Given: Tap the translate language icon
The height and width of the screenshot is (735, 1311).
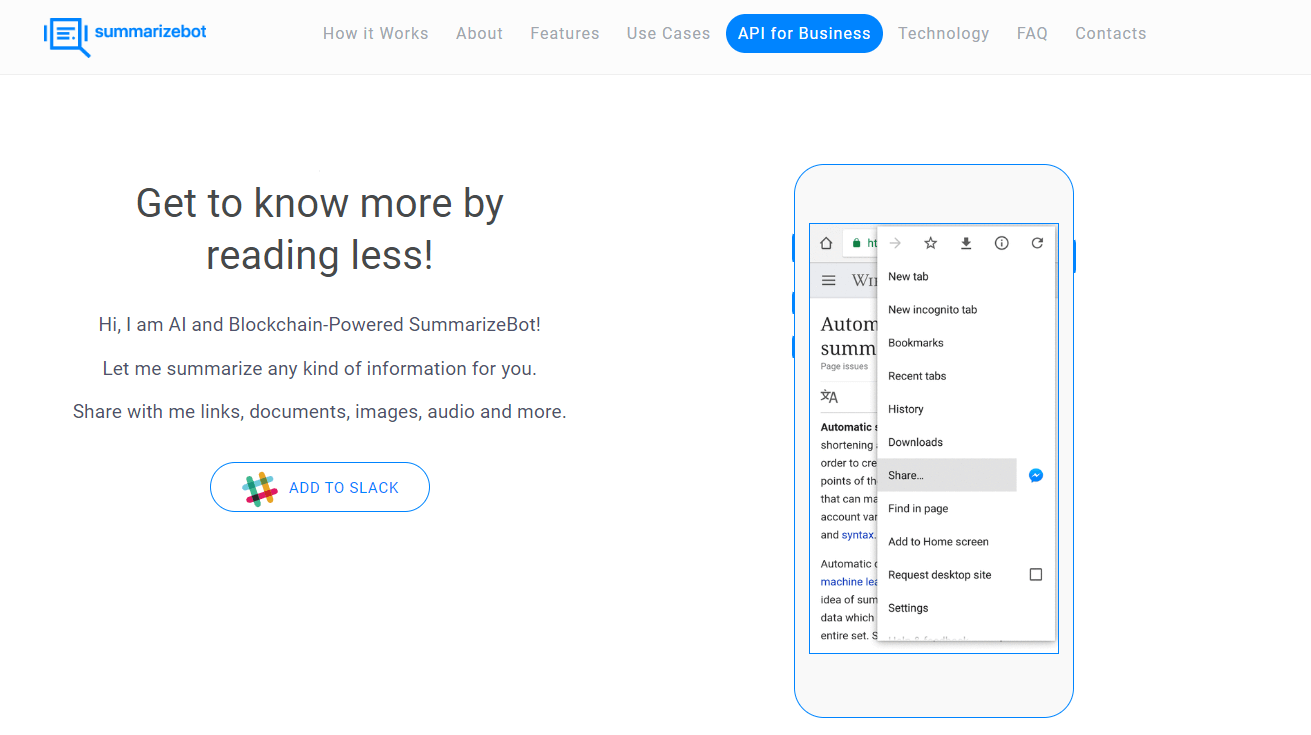Looking at the screenshot, I should 829,396.
